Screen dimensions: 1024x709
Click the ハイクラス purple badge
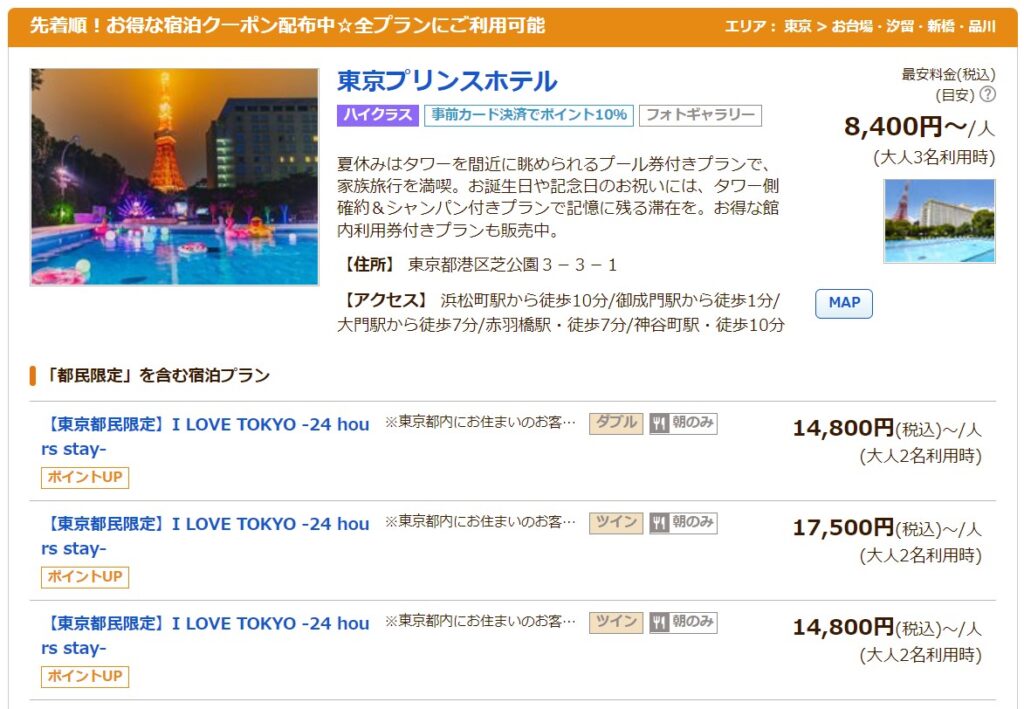click(x=377, y=115)
